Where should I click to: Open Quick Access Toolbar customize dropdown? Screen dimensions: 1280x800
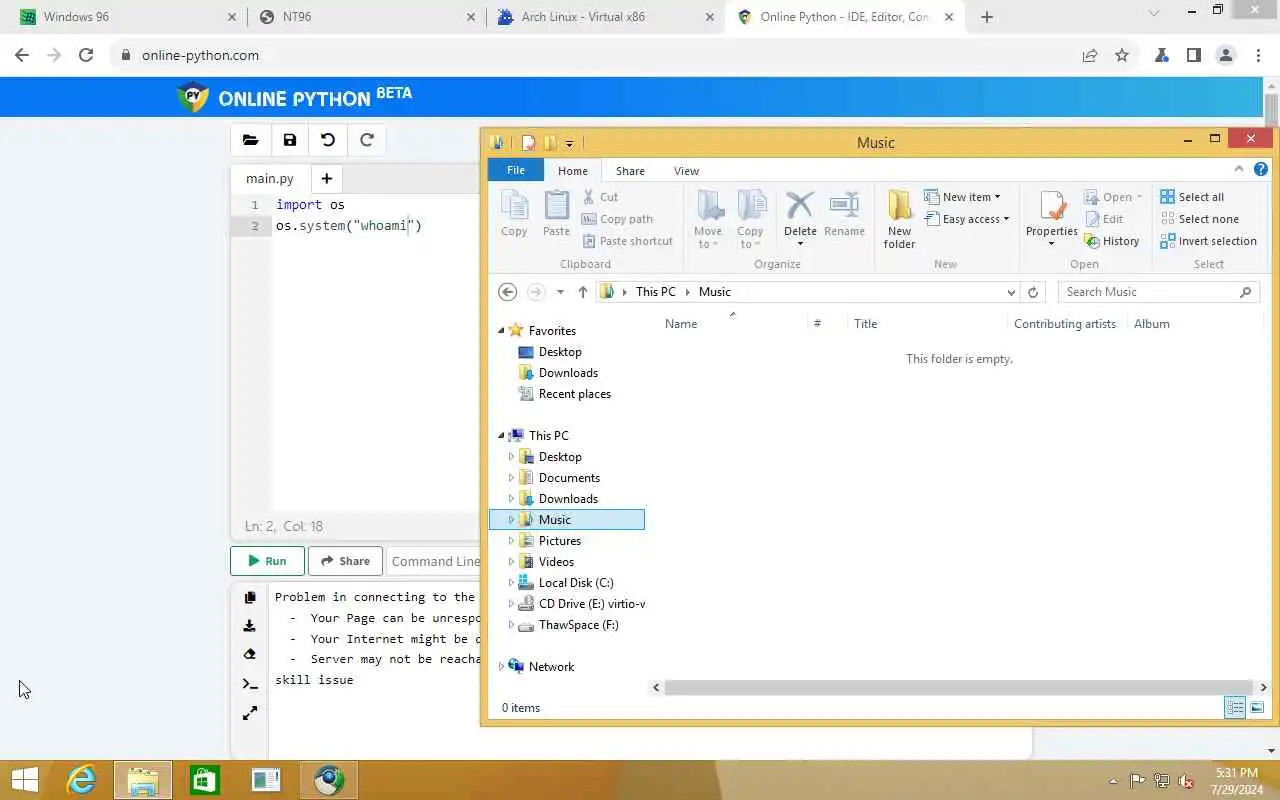coord(569,143)
